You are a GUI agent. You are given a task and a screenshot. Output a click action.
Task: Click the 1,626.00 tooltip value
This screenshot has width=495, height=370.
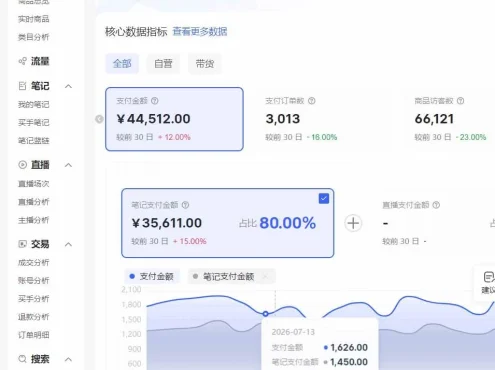(349, 347)
